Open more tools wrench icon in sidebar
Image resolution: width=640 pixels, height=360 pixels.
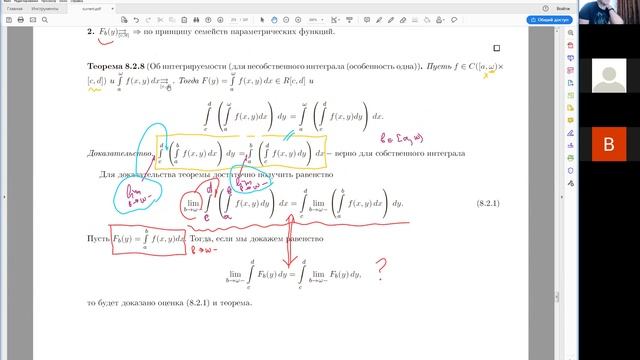[571, 183]
